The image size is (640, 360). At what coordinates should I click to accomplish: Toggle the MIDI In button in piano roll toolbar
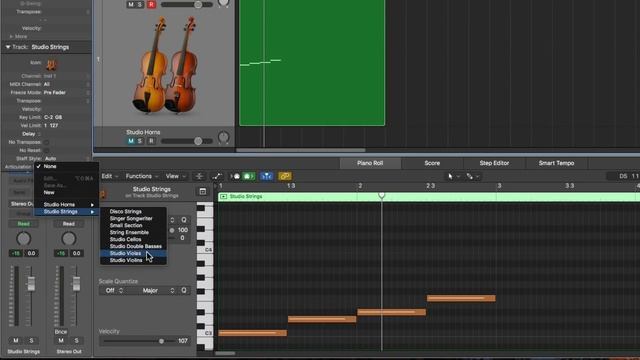click(236, 176)
